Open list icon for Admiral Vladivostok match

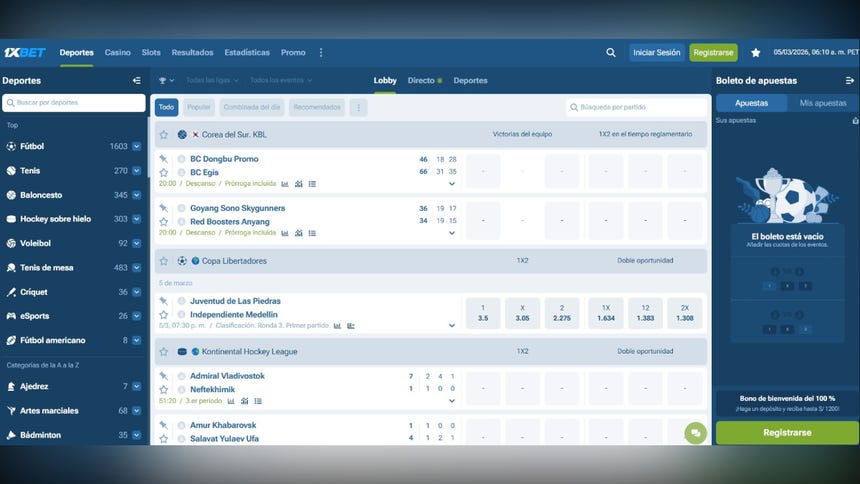[x=258, y=401]
